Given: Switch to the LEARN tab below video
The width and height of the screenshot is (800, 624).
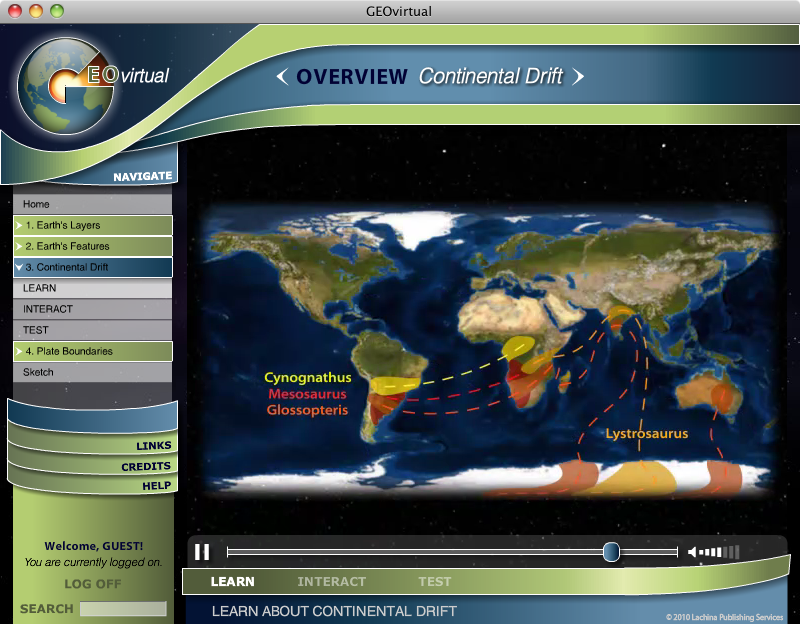Looking at the screenshot, I should point(233,582).
